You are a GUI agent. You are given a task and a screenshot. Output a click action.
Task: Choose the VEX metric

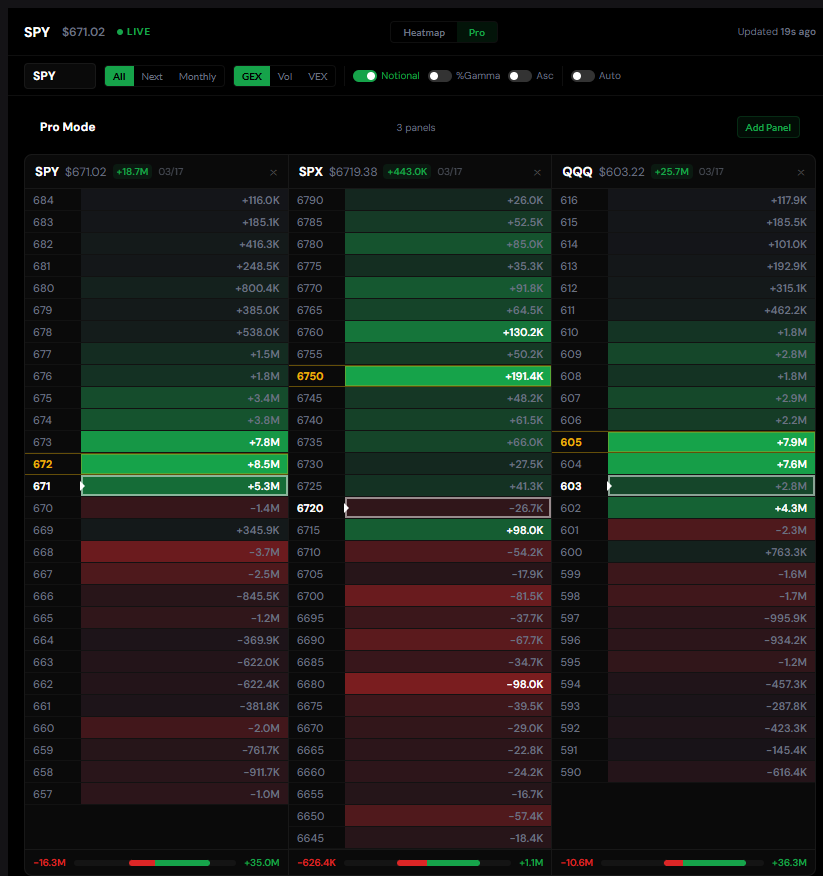317,77
